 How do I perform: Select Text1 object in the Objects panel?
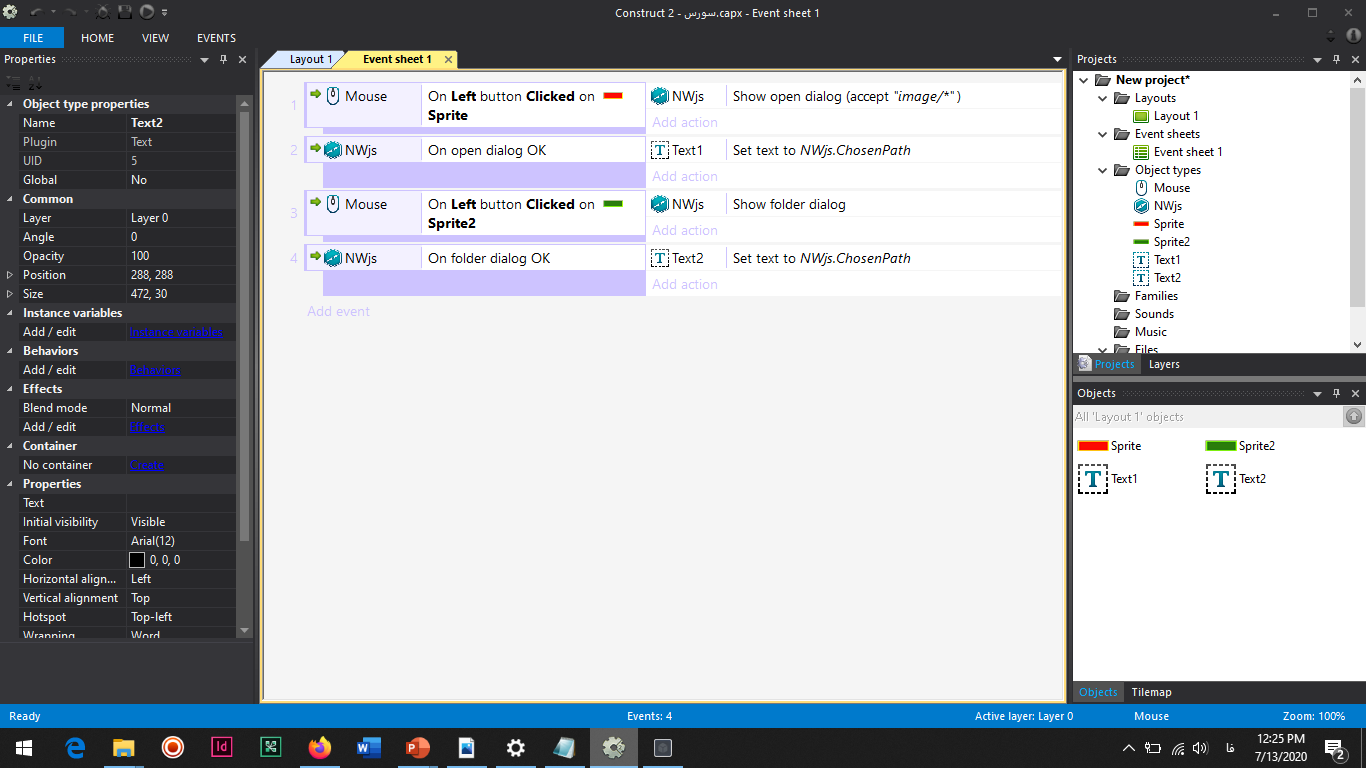click(1108, 479)
